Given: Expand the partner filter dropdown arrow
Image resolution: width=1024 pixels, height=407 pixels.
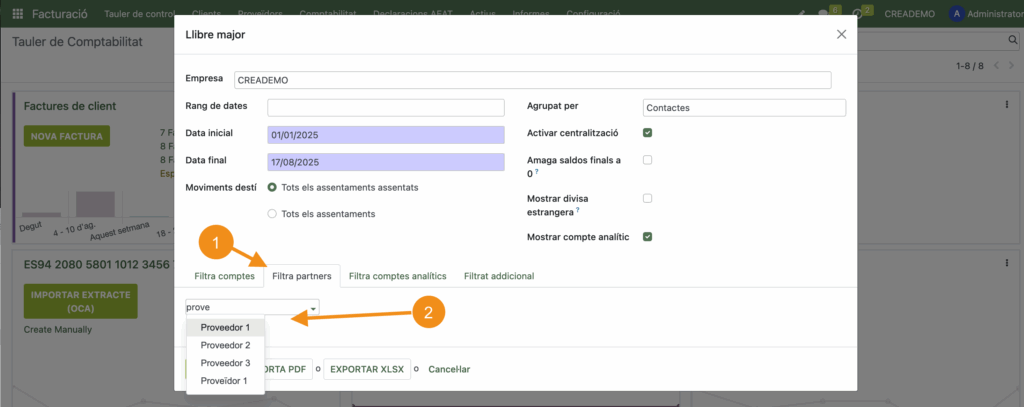Looking at the screenshot, I should (312, 308).
